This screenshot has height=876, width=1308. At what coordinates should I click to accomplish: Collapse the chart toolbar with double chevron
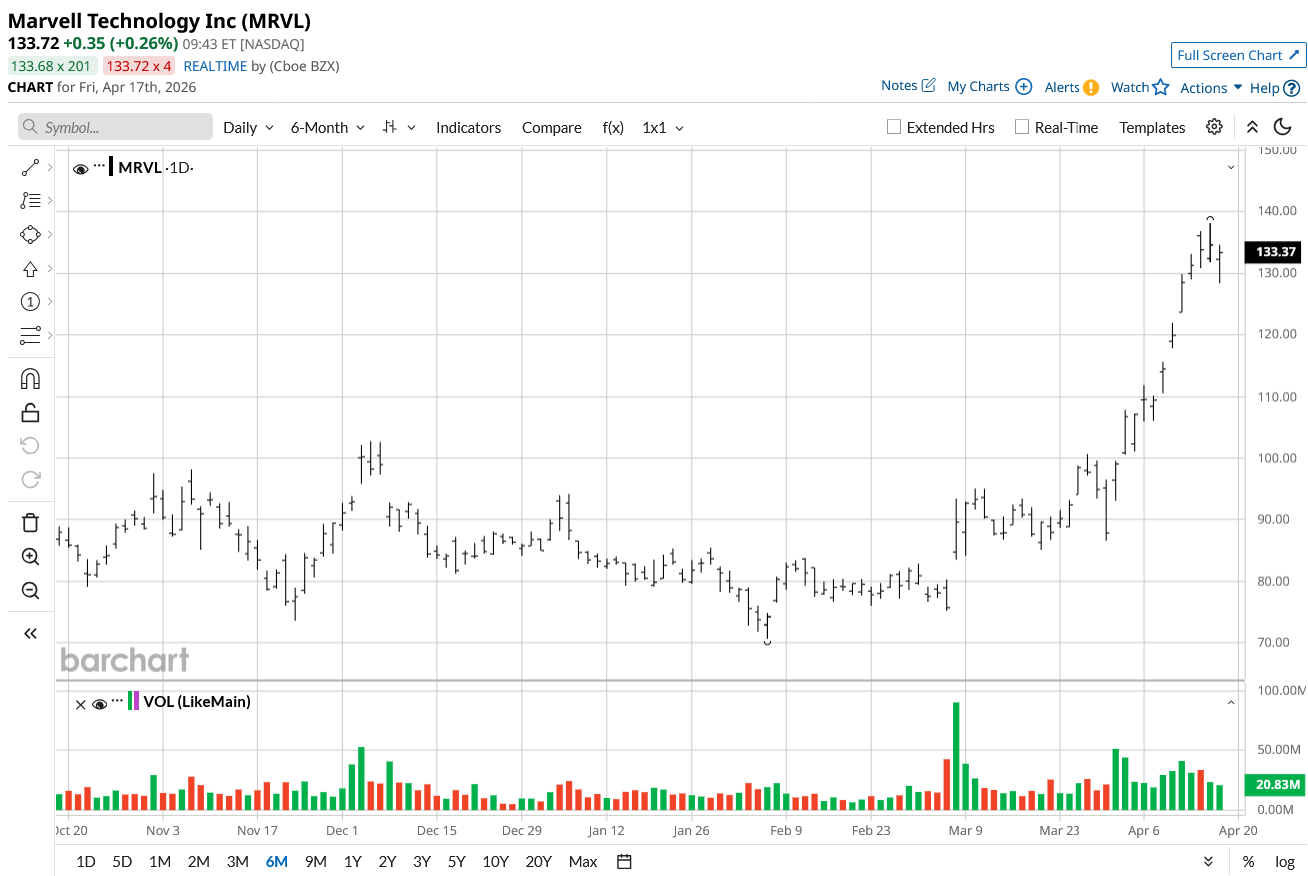(1252, 127)
